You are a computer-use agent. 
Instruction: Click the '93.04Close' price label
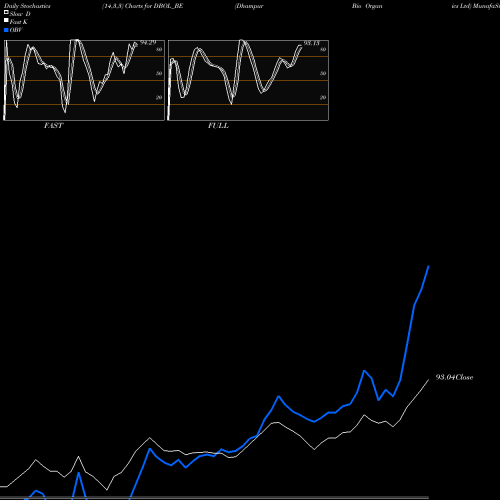[454, 377]
